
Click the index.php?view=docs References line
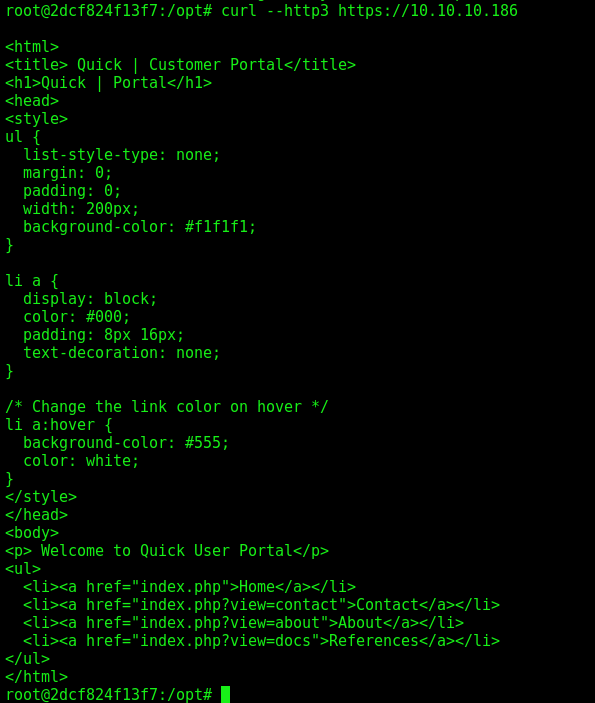[x=261, y=640]
